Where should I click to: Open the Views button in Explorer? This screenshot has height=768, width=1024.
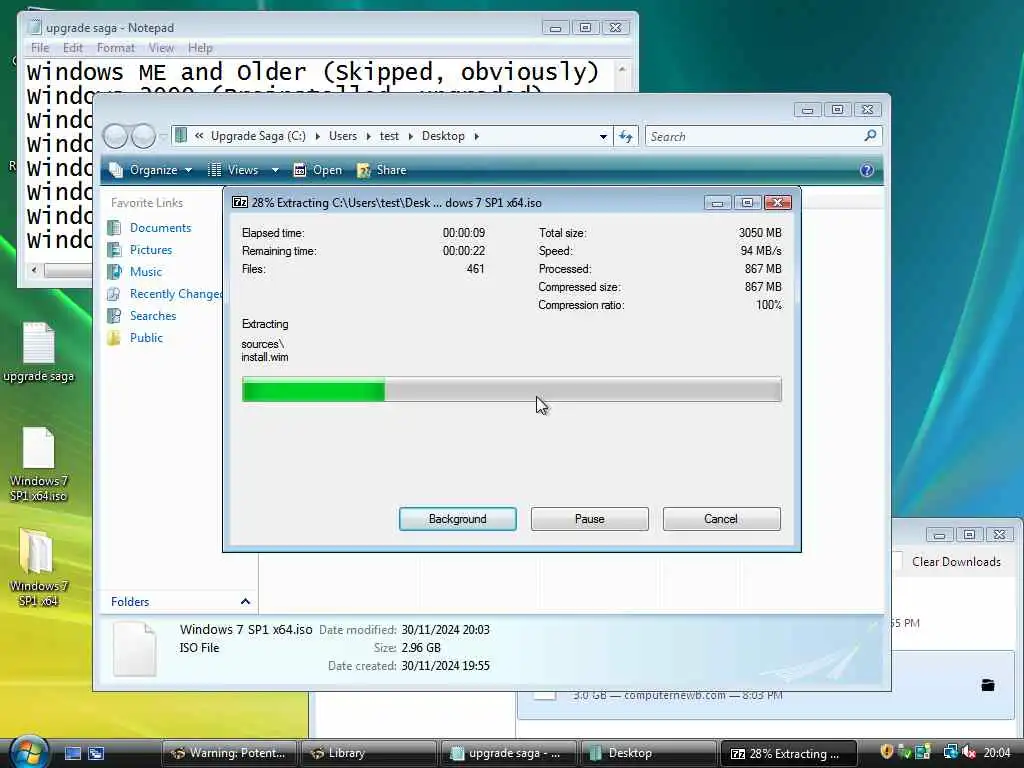(234, 170)
